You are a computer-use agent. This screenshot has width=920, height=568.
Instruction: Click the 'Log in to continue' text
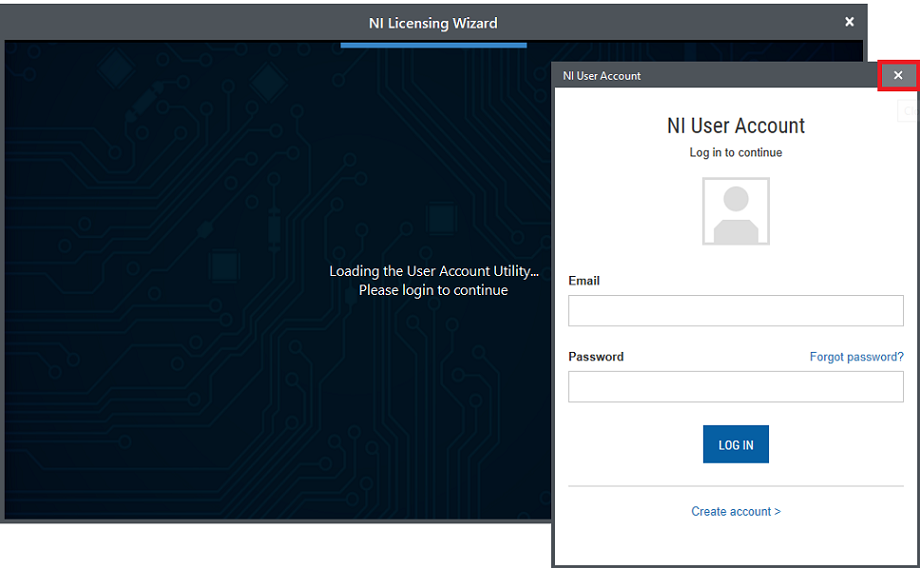pyautogui.click(x=736, y=153)
